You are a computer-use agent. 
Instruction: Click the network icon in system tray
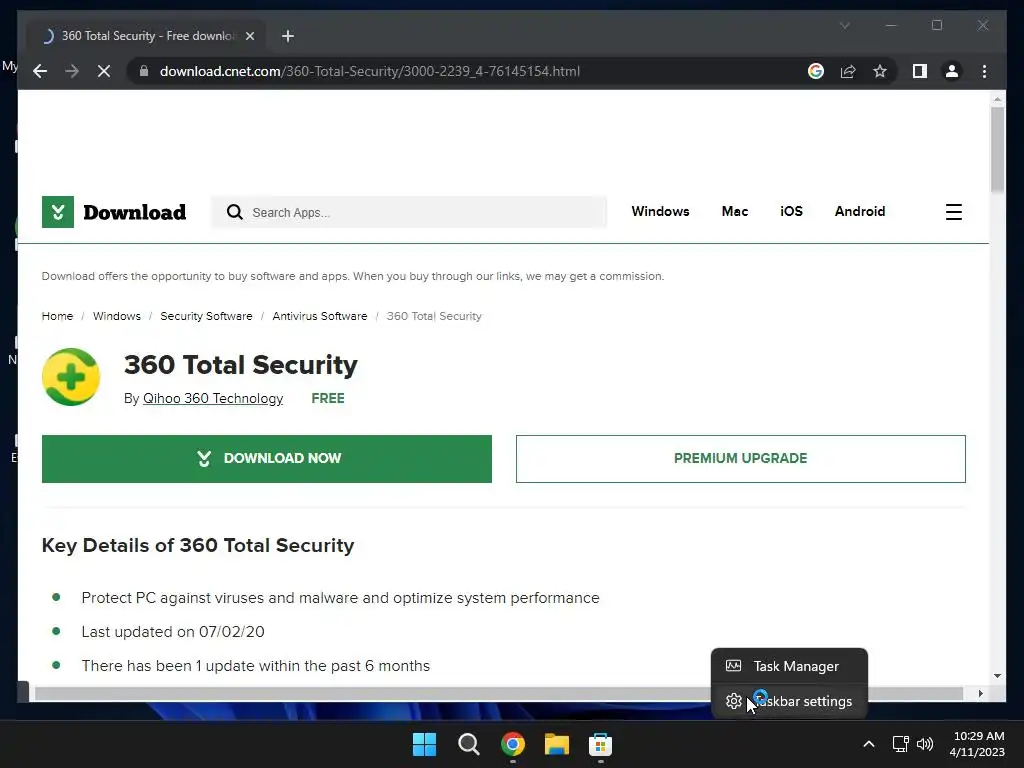(901, 744)
